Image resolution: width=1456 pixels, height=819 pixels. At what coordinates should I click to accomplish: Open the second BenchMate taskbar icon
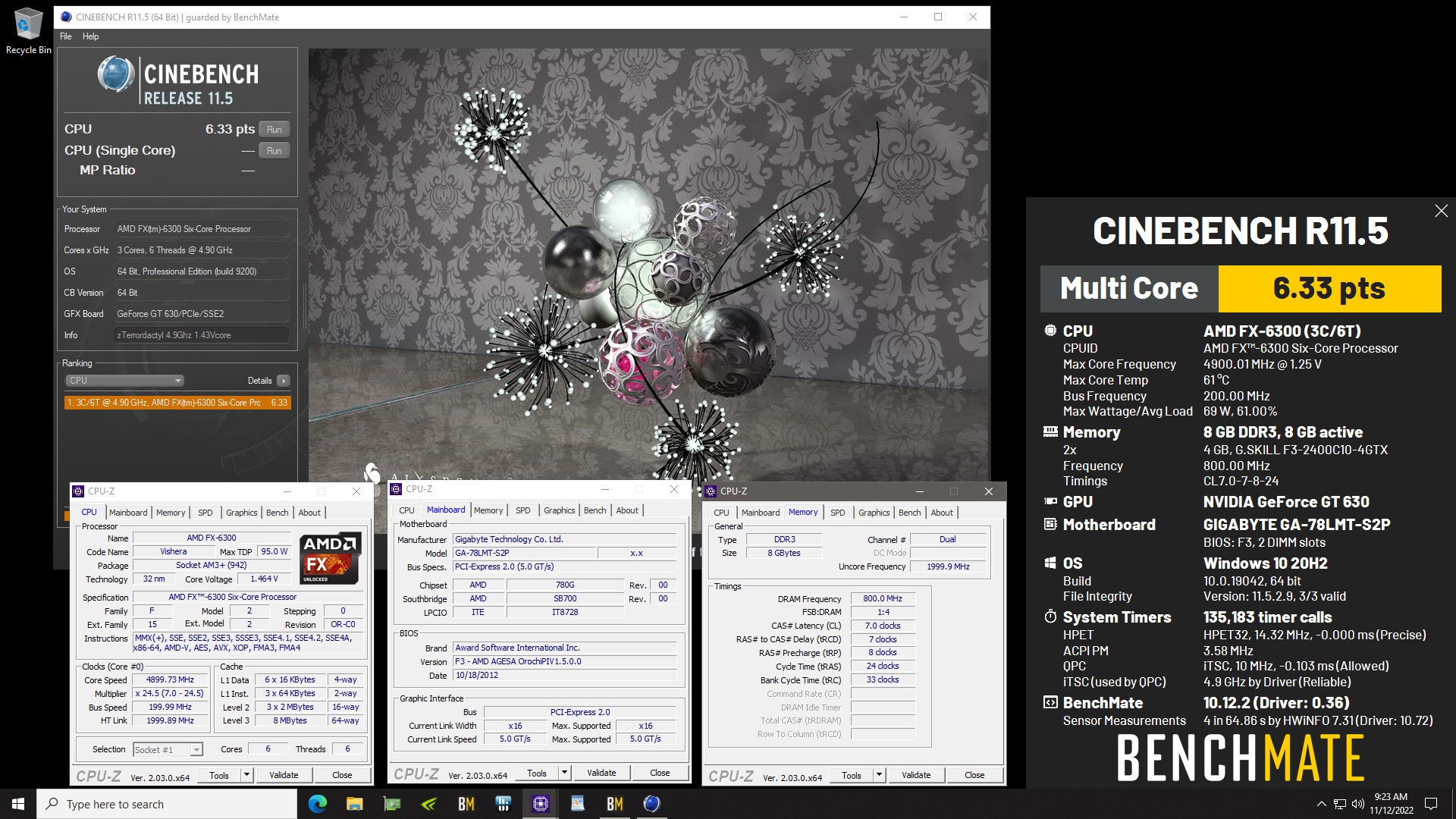(614, 804)
